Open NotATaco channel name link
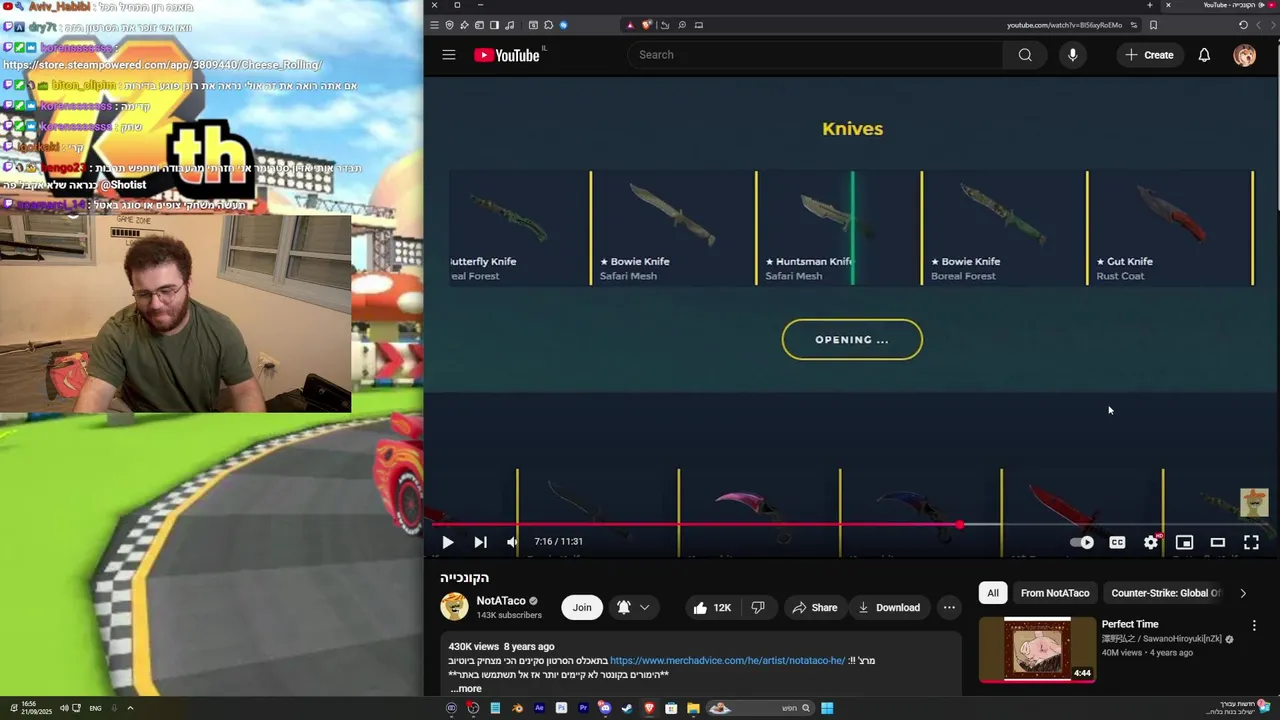Viewport: 1280px width, 720px height. pos(501,601)
